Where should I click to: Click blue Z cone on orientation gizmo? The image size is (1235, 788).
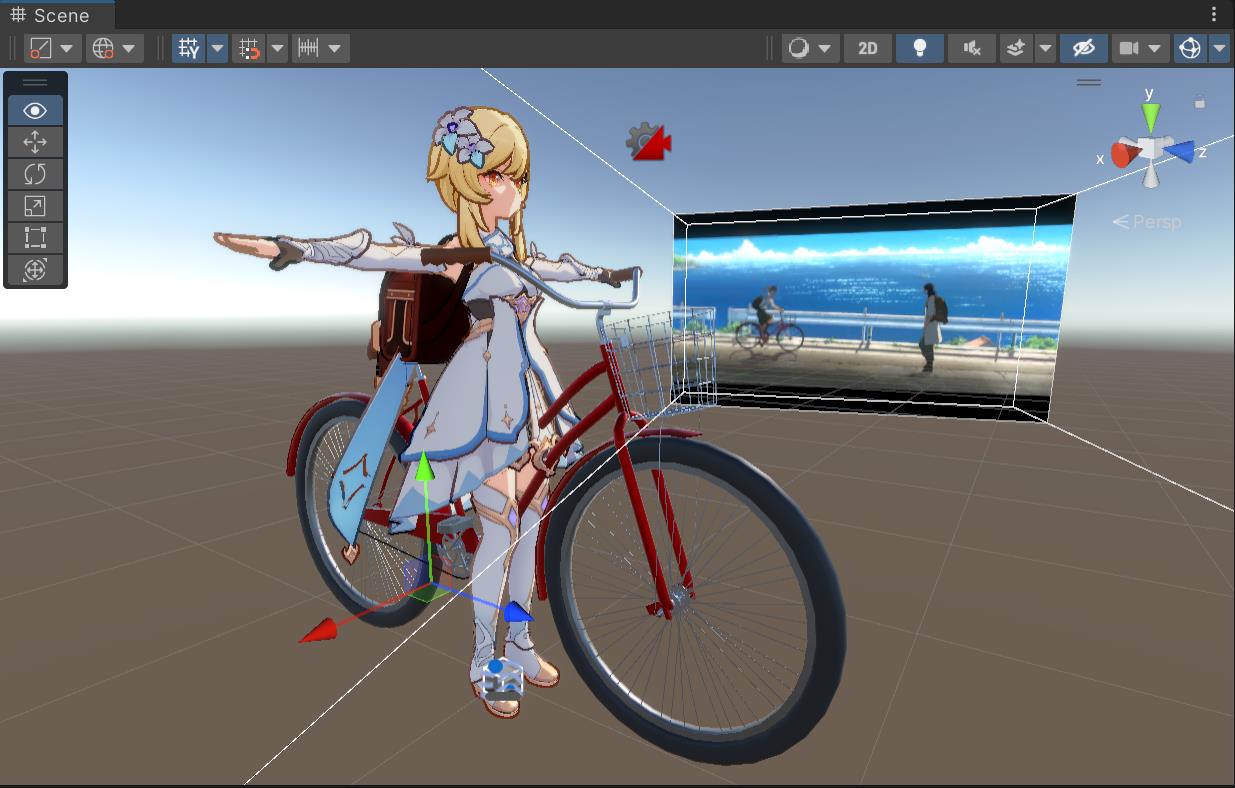(1180, 151)
